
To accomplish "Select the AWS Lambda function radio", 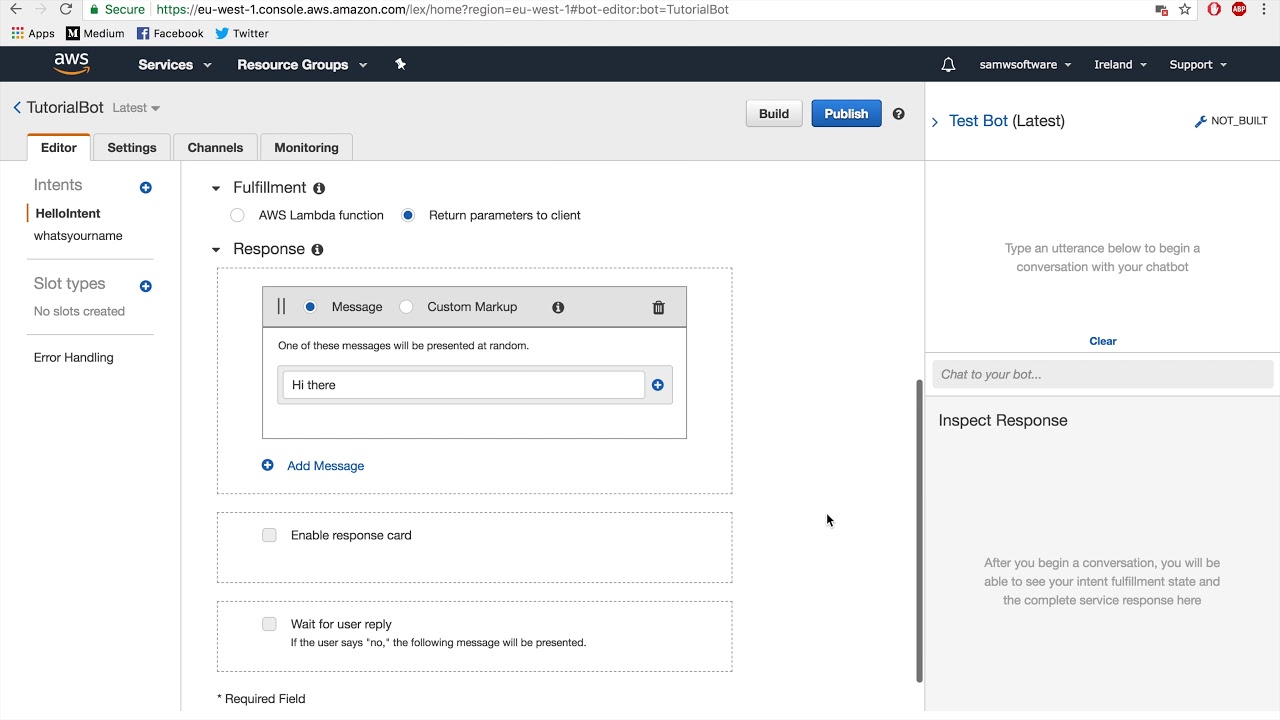I will point(237,215).
